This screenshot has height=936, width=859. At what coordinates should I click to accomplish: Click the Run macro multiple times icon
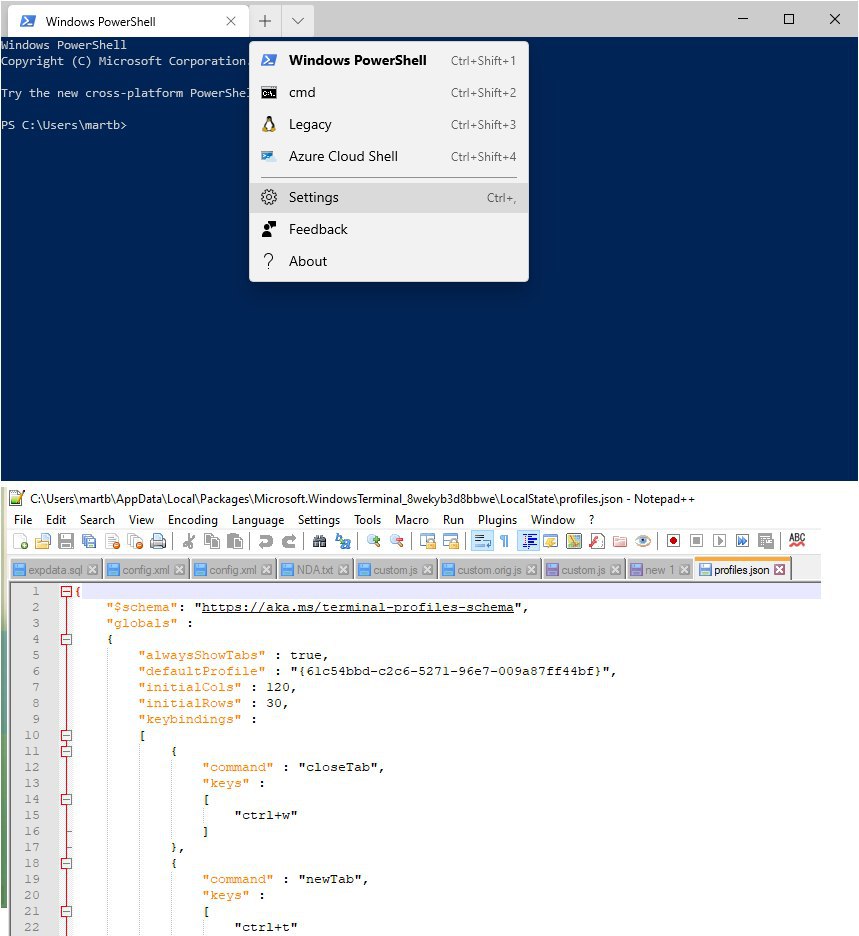tap(742, 541)
